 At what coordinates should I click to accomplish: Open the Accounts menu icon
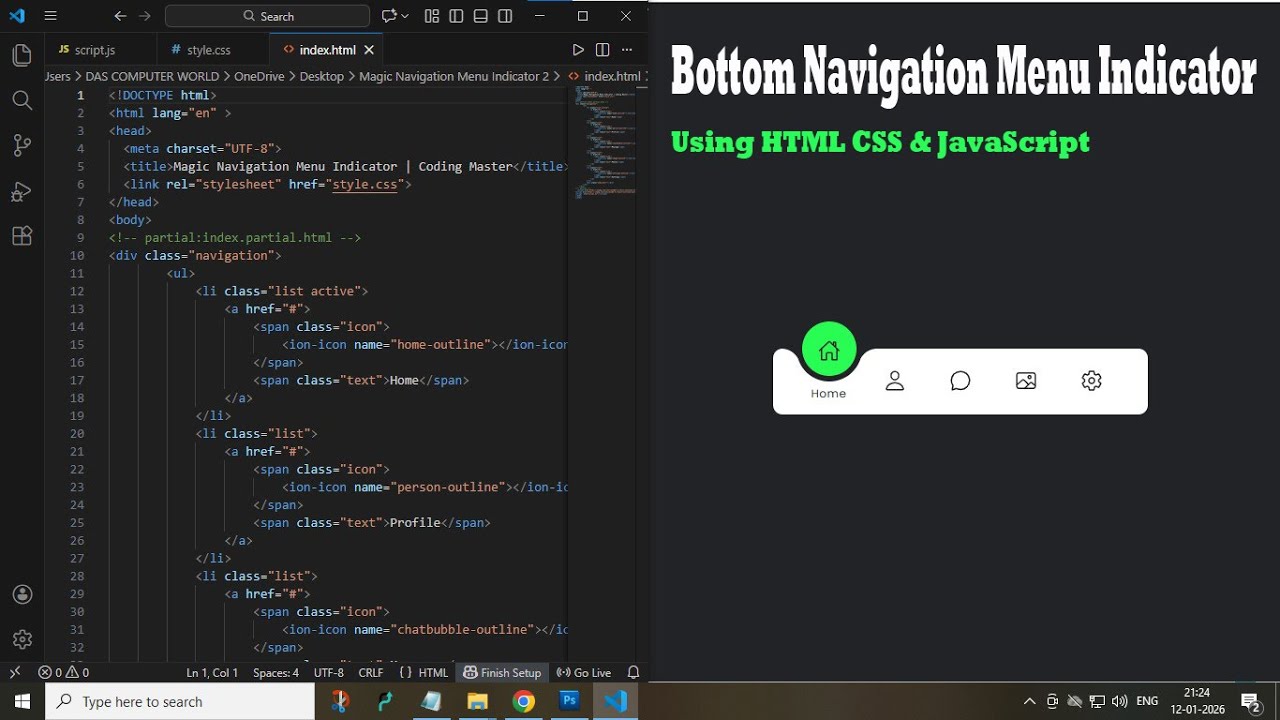tap(22, 594)
